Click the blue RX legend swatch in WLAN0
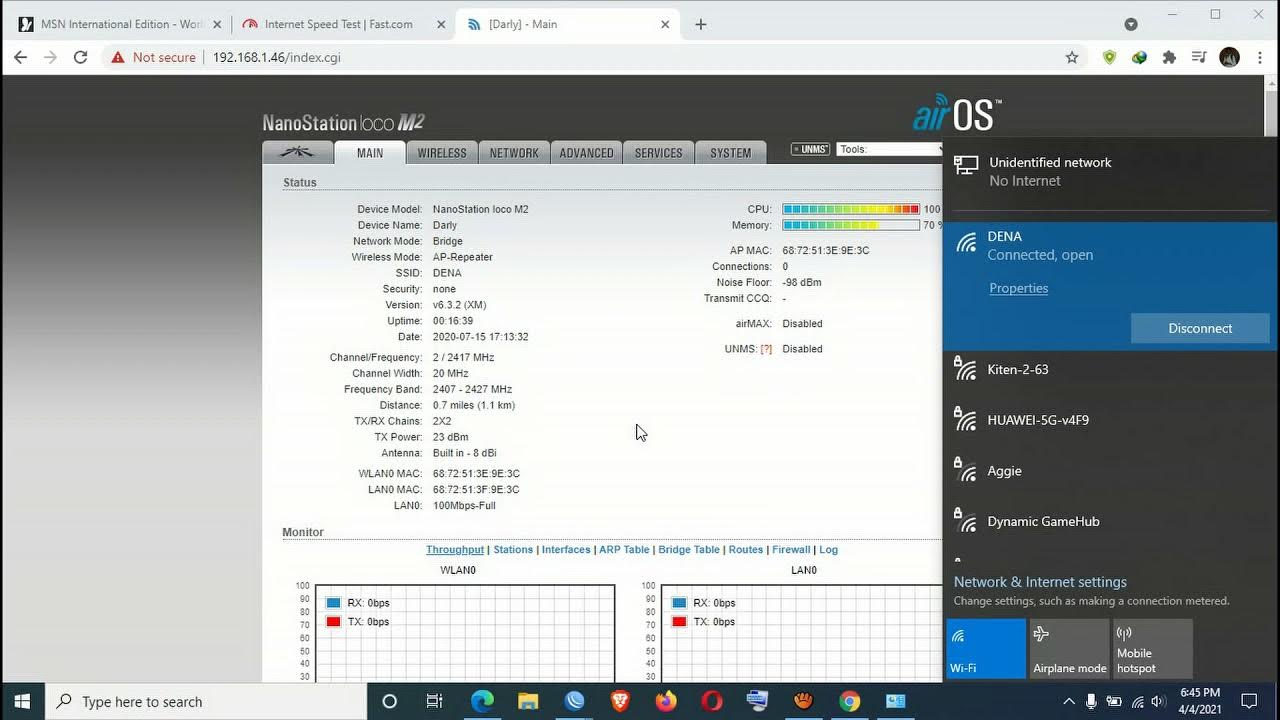This screenshot has width=1280, height=720. click(x=333, y=603)
